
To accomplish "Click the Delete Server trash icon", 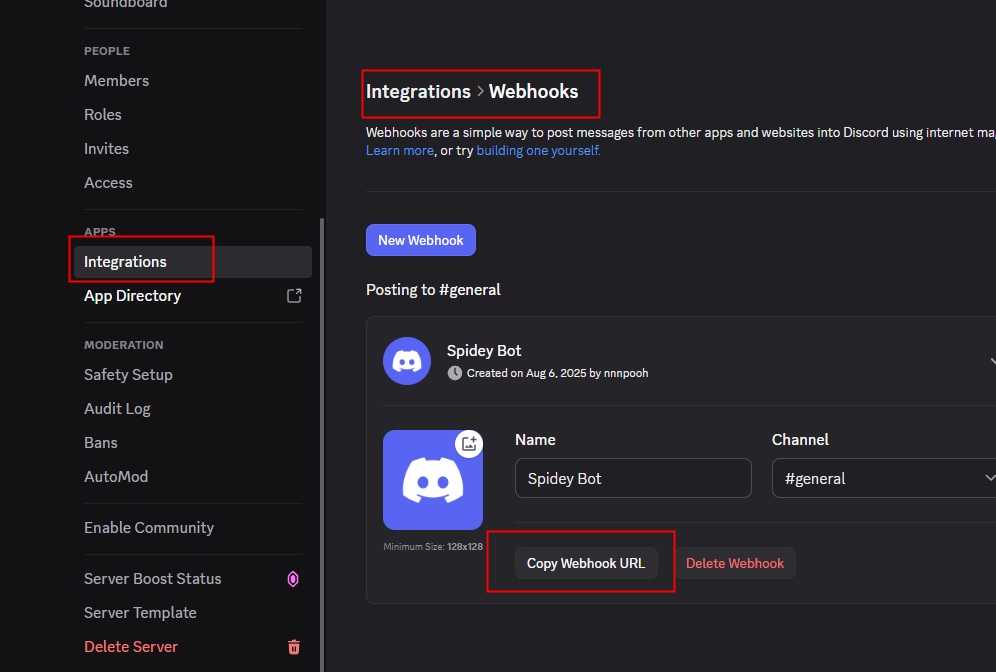I will tap(293, 647).
